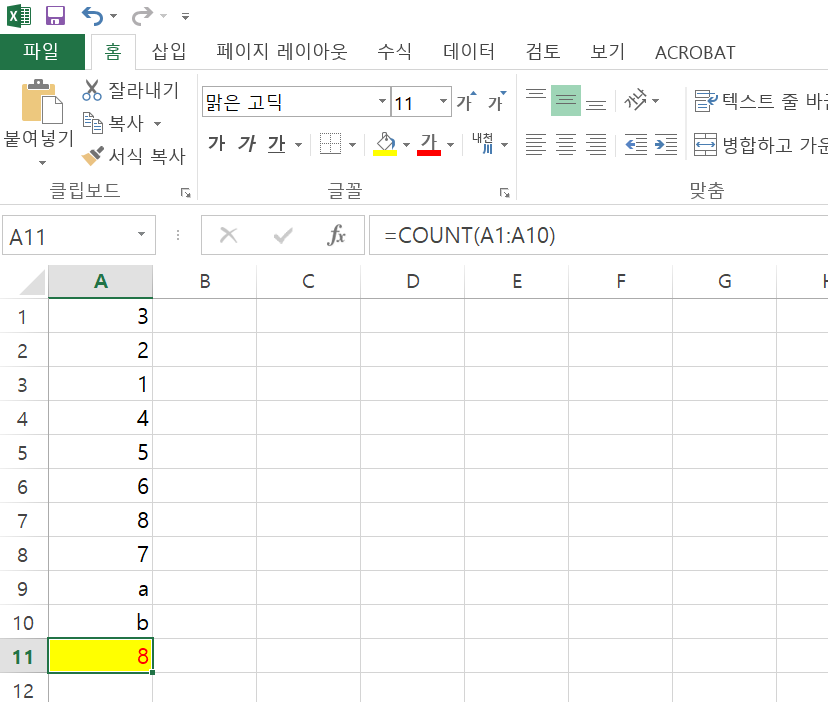828x702 pixels.
Task: Open the 파일 tab
Action: coord(42,52)
